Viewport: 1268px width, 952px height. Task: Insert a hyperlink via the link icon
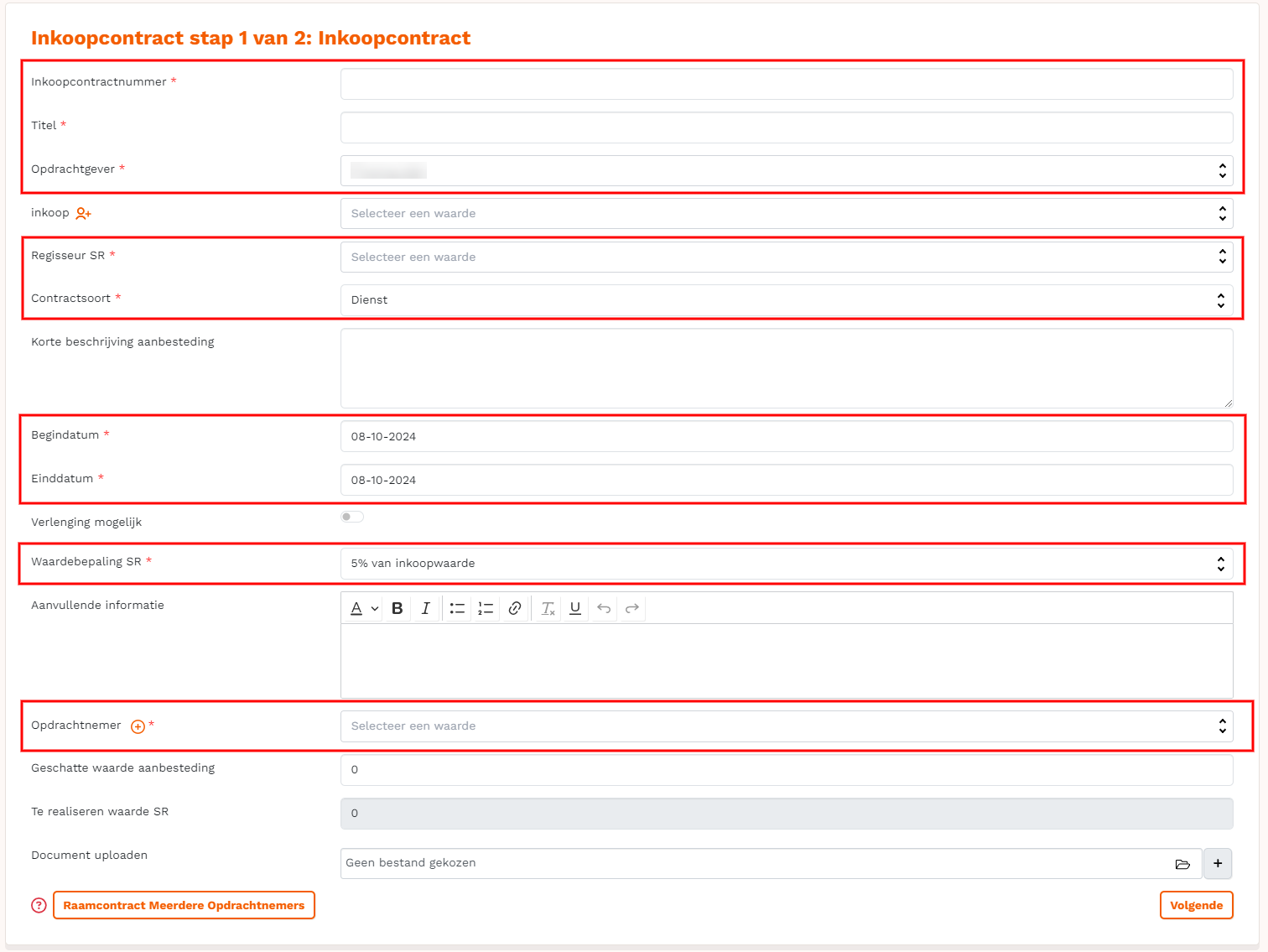coord(515,608)
